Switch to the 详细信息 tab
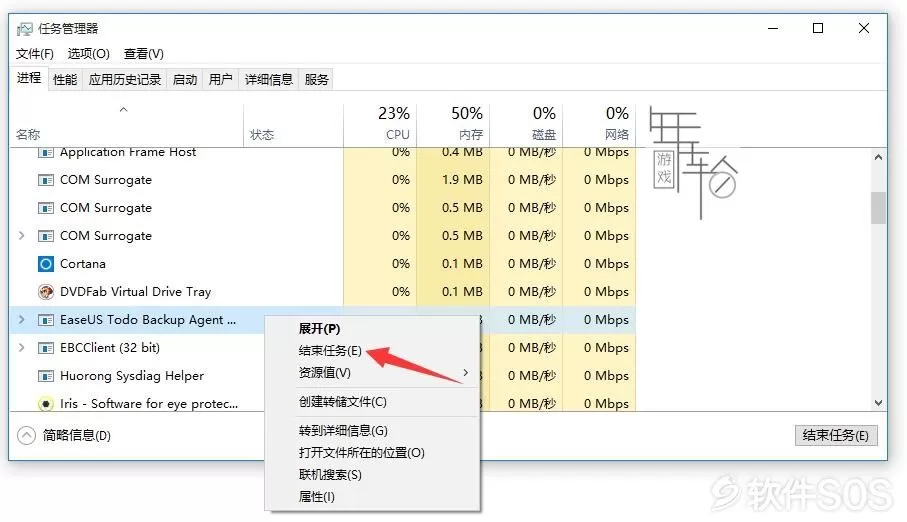 [268, 79]
